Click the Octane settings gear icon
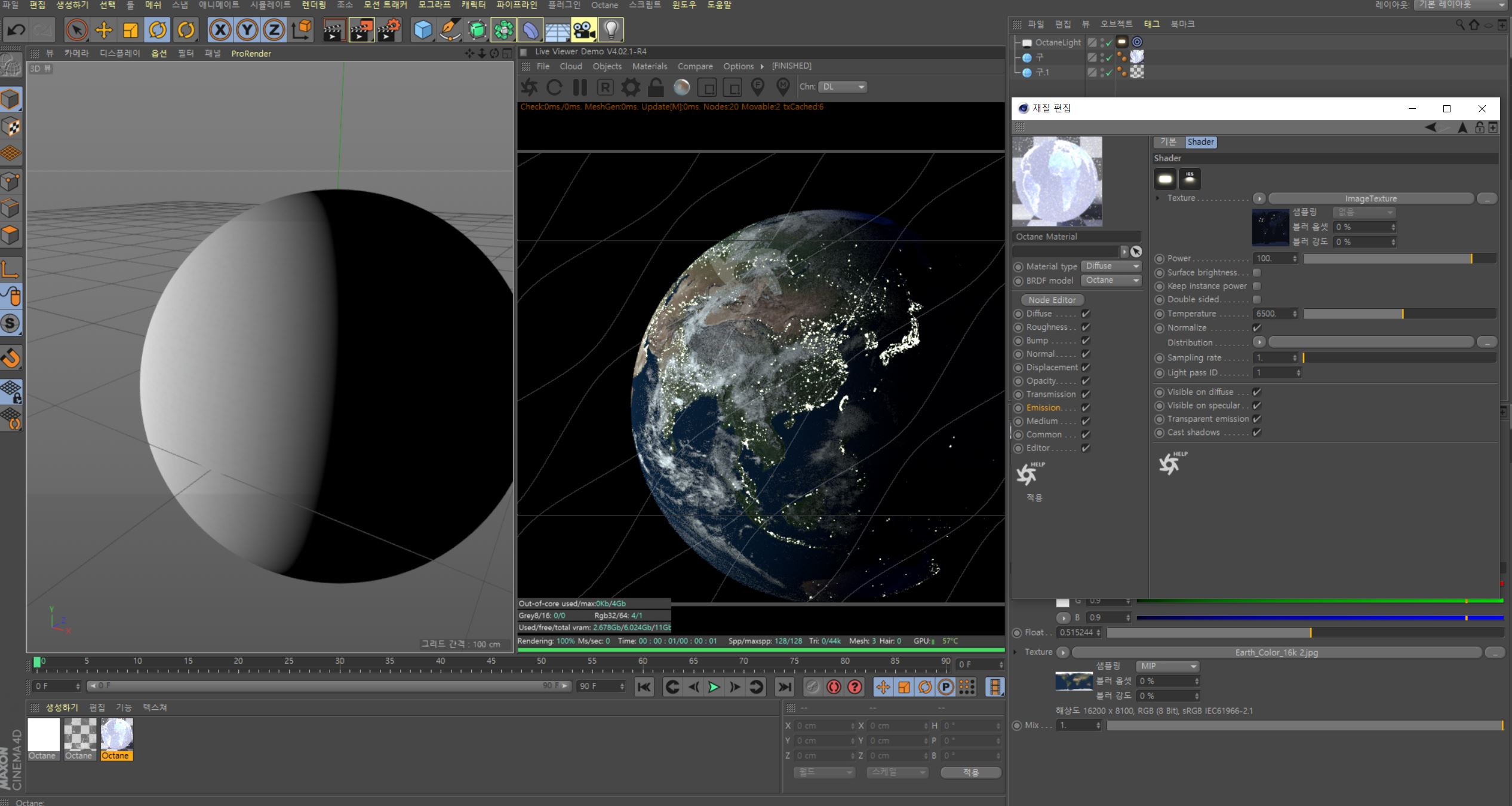Image resolution: width=1512 pixels, height=806 pixels. click(629, 86)
